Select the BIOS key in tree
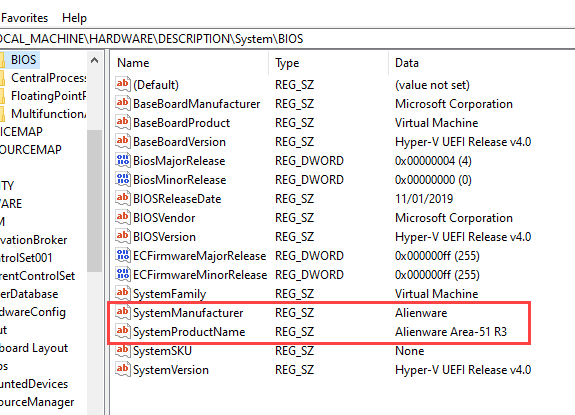 tap(23, 60)
